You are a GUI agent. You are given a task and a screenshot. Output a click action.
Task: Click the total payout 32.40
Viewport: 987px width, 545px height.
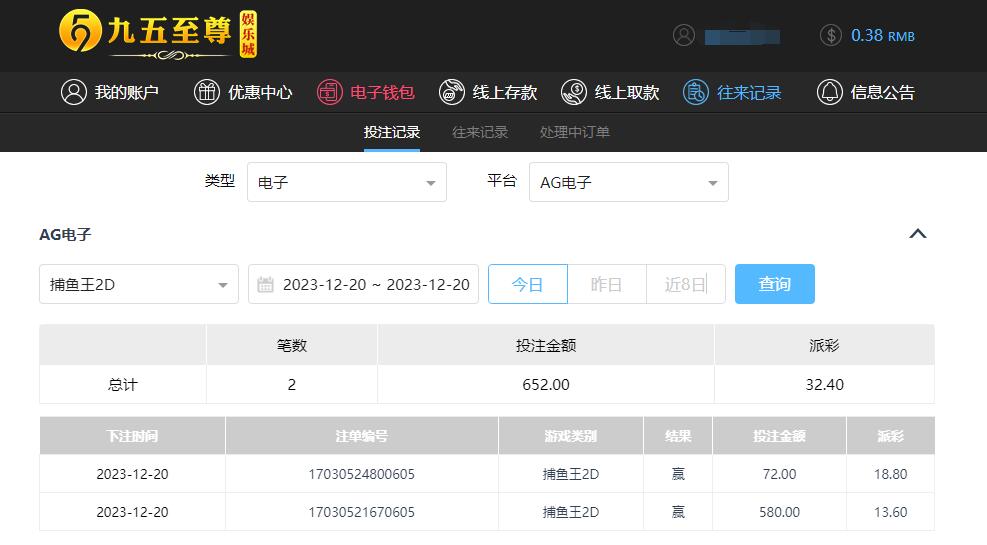(x=825, y=385)
